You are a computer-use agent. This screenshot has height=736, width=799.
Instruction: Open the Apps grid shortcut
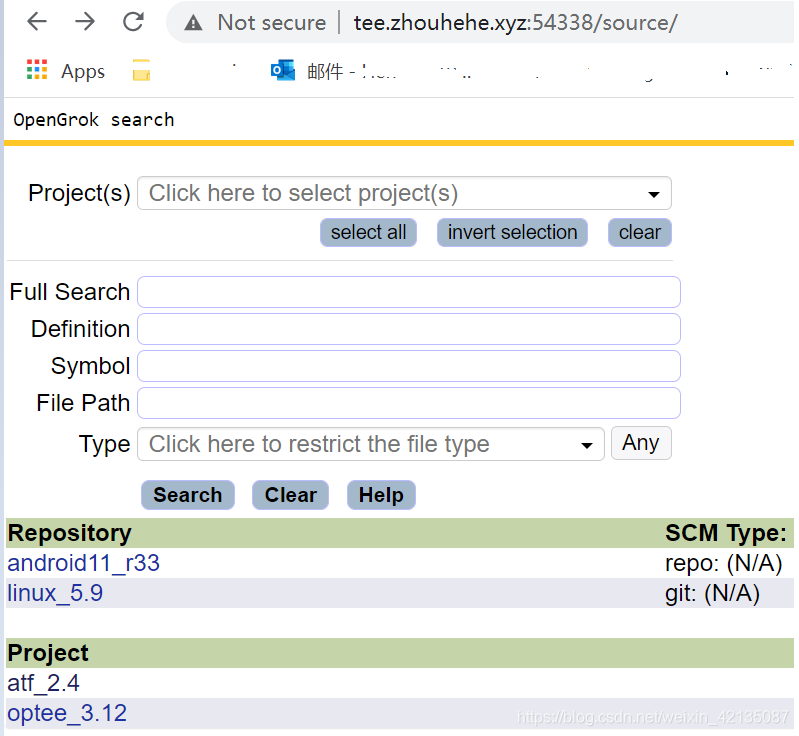[x=37, y=70]
